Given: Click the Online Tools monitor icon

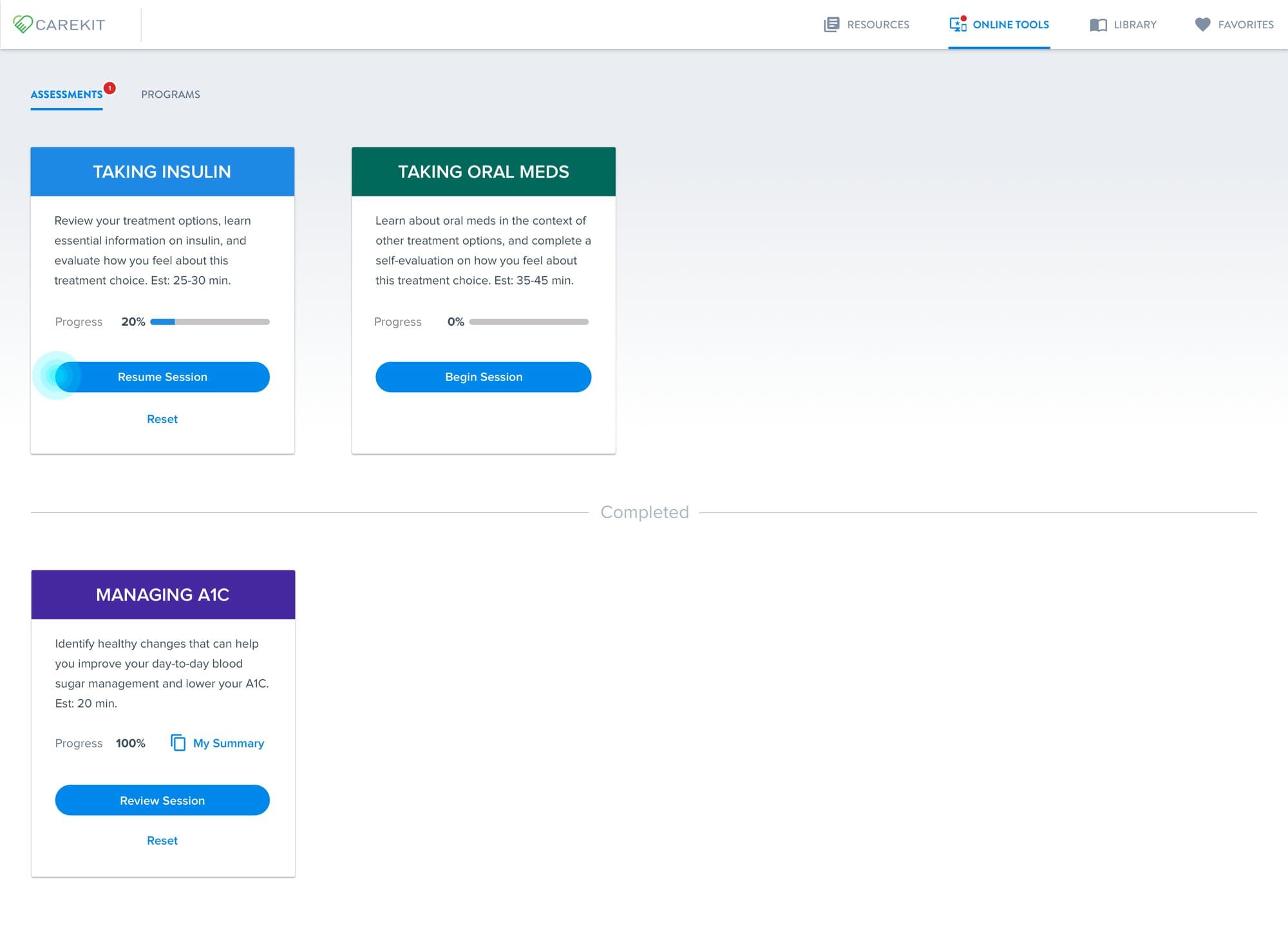Looking at the screenshot, I should [x=958, y=24].
